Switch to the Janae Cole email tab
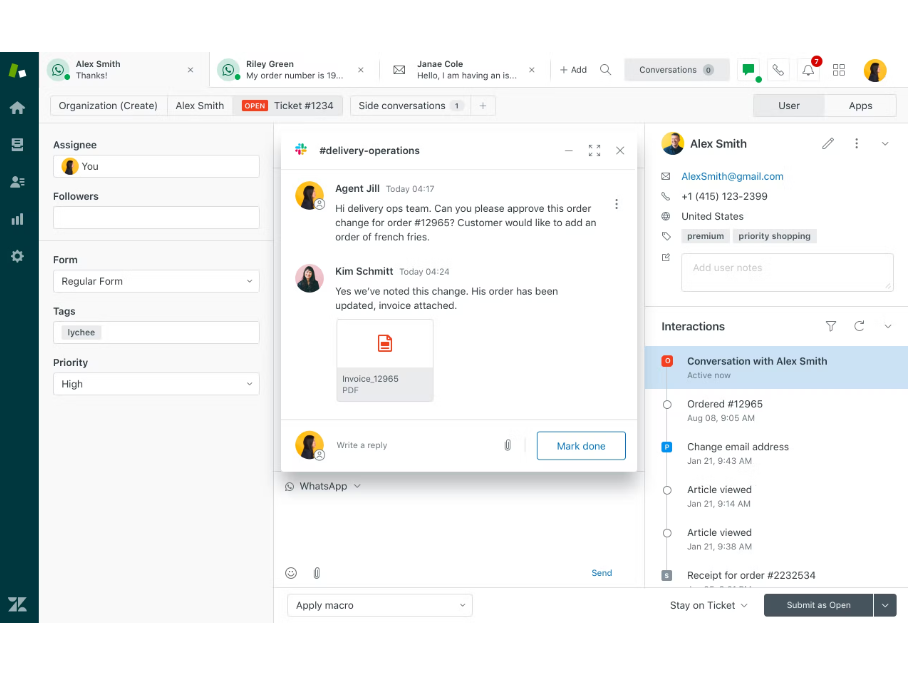The image size is (908, 676). pos(463,70)
